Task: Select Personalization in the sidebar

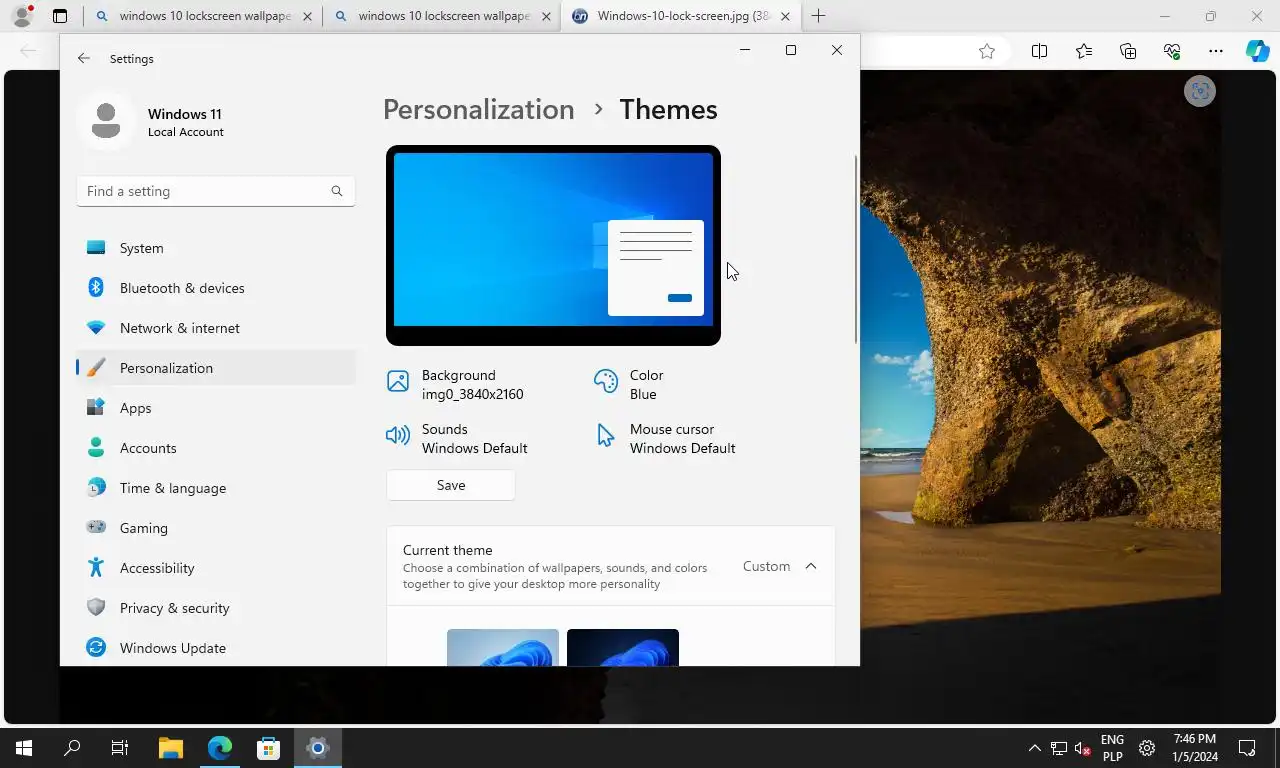Action: click(x=216, y=368)
